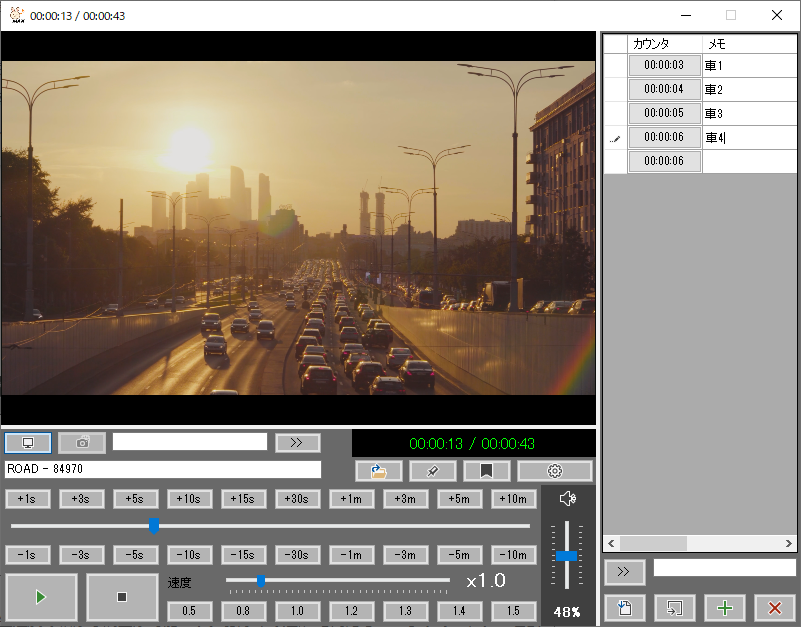Click the pin icon button
Viewport: 801px width, 627px height.
[x=433, y=471]
